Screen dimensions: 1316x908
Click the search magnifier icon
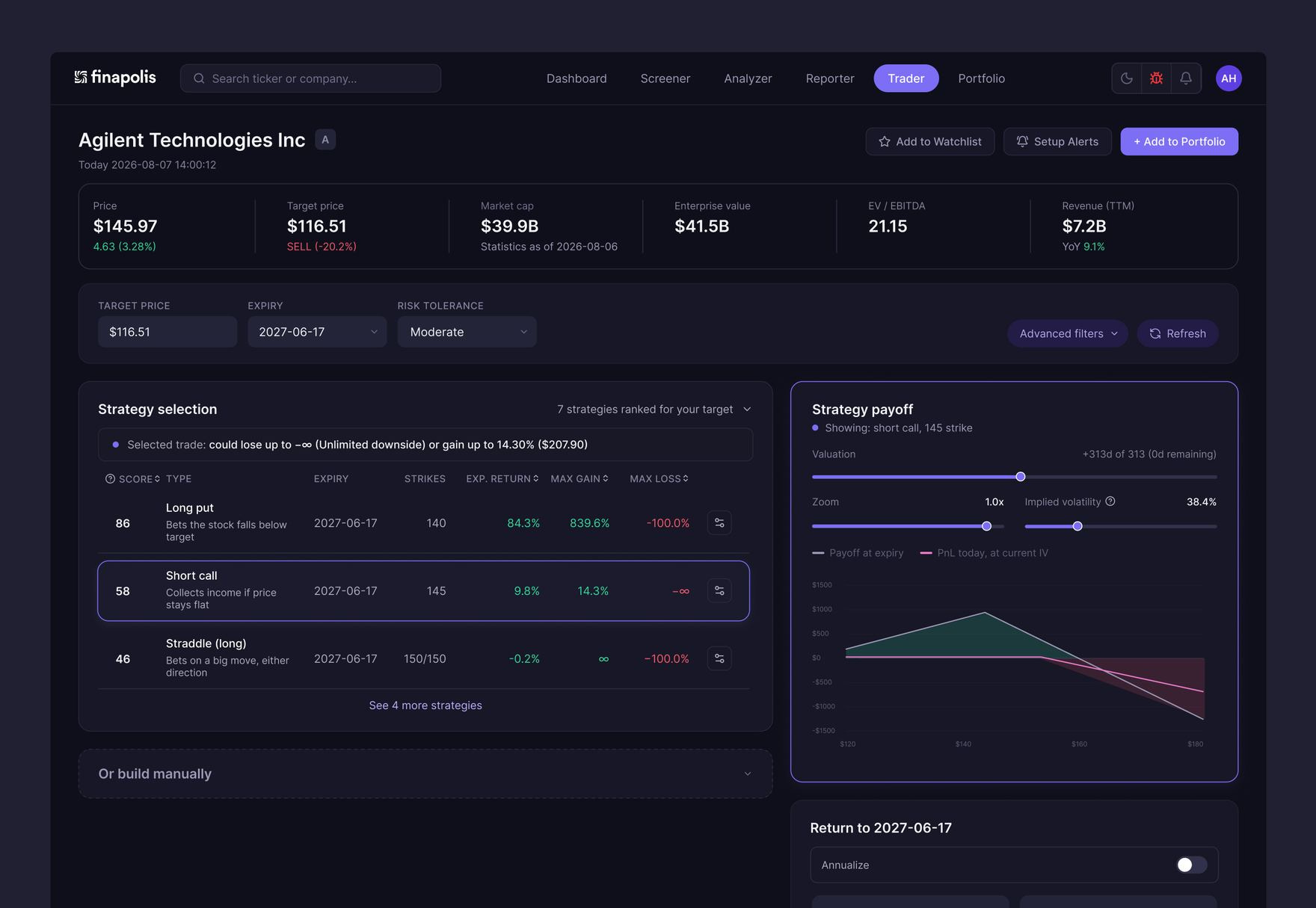pyautogui.click(x=199, y=78)
